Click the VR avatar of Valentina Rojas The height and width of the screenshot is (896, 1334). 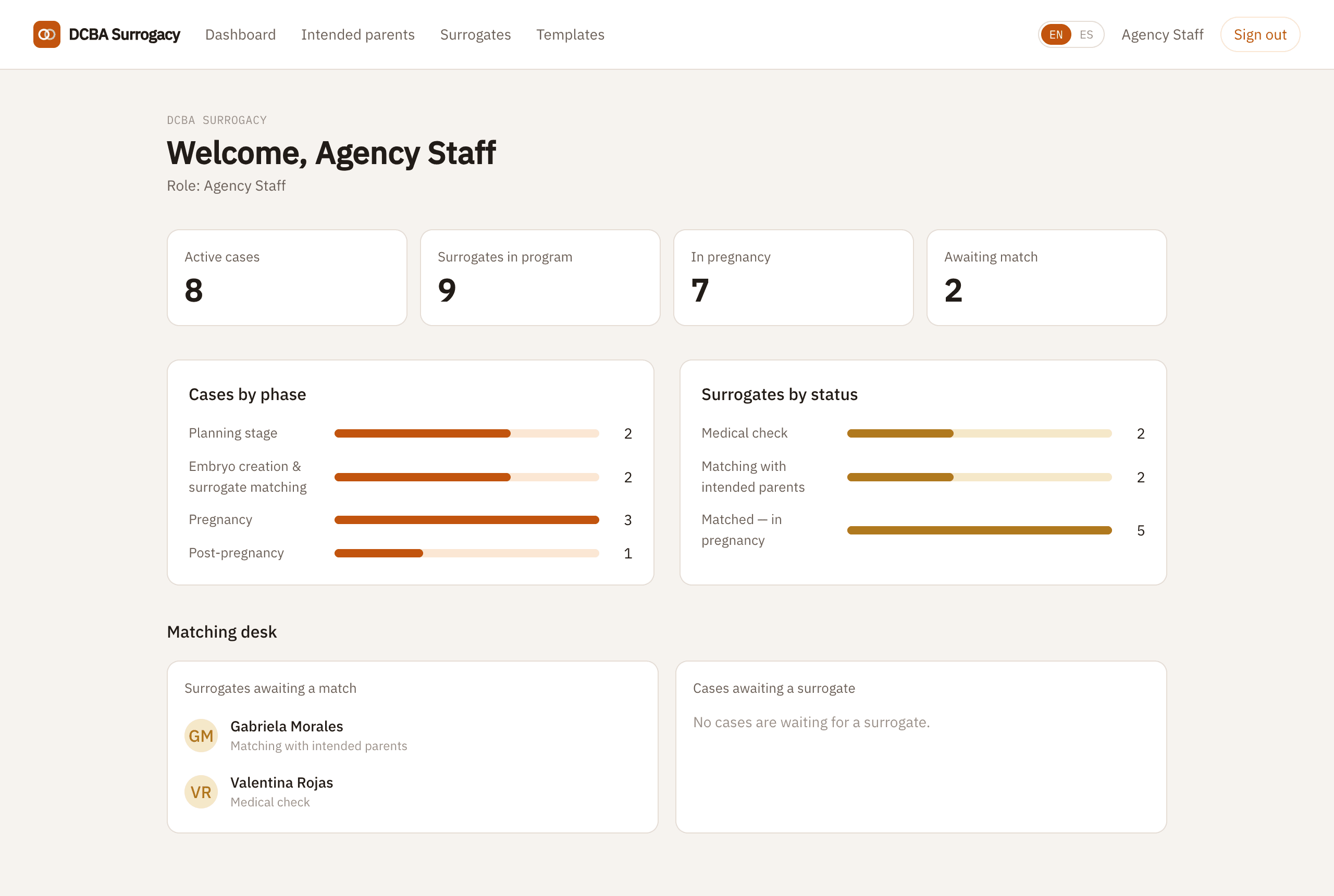coord(201,792)
